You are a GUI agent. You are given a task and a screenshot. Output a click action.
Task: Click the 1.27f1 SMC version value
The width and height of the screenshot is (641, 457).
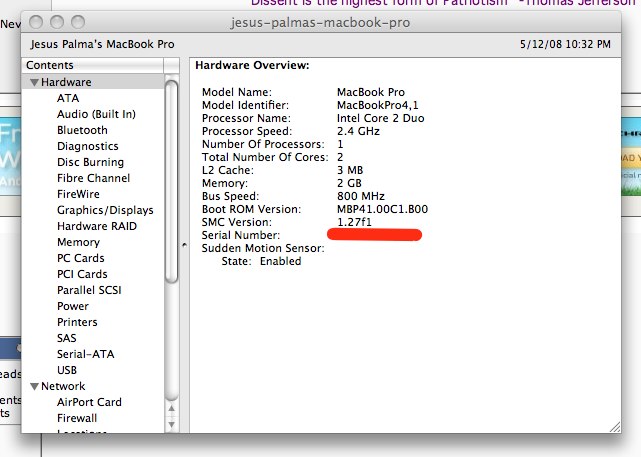pyautogui.click(x=354, y=222)
